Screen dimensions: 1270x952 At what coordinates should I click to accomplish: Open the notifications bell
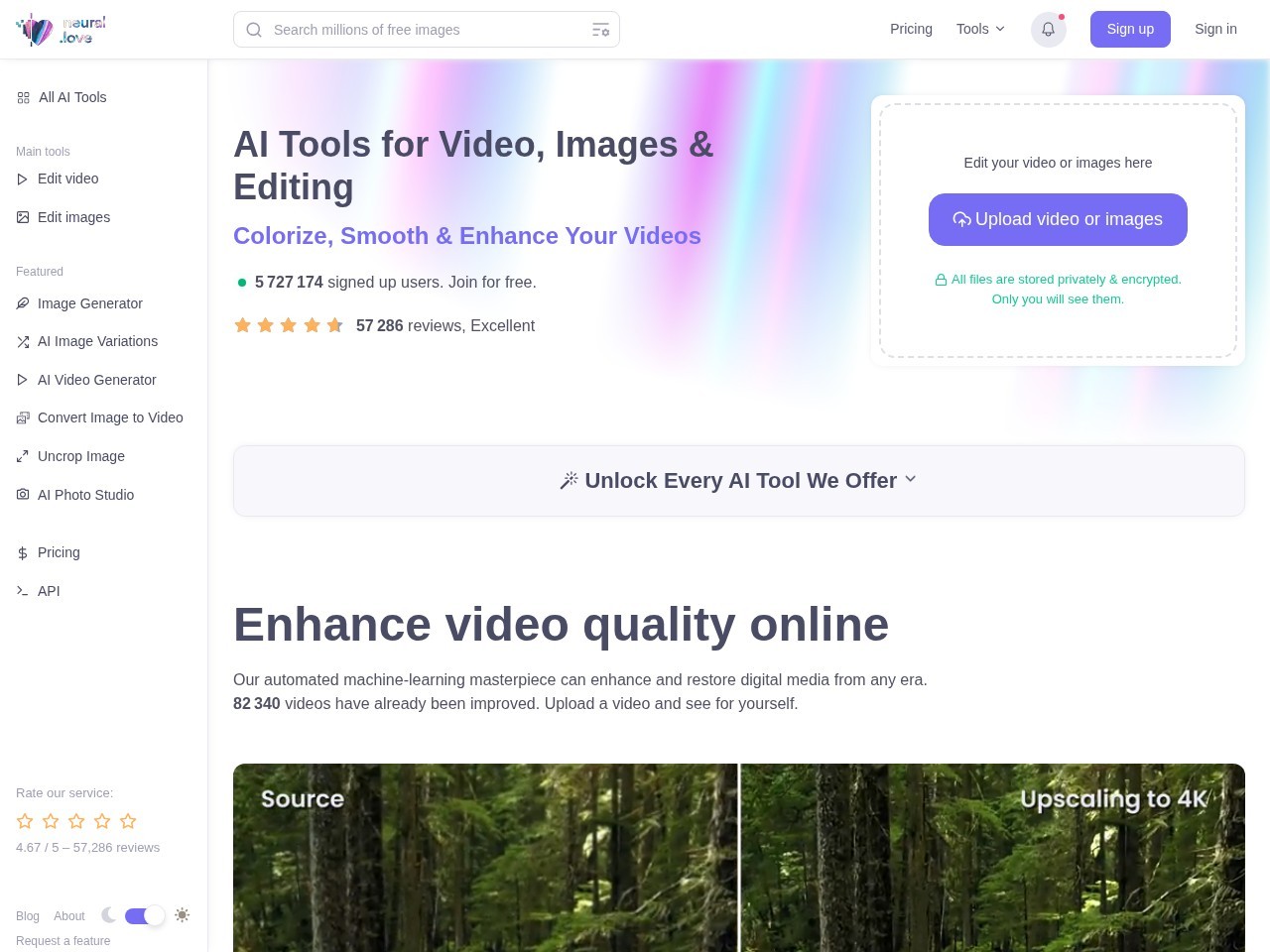[1048, 30]
